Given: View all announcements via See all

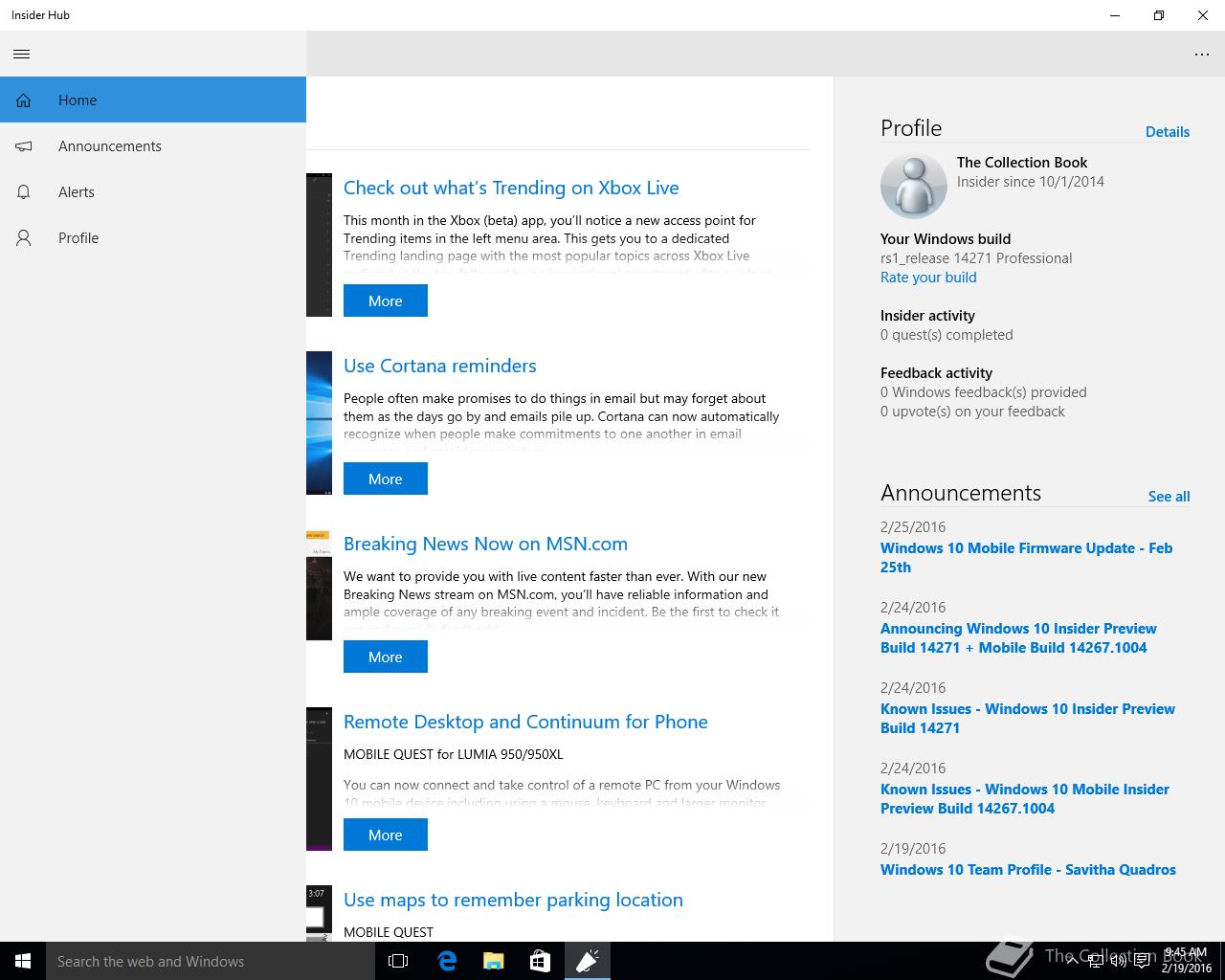Looking at the screenshot, I should click(1169, 497).
